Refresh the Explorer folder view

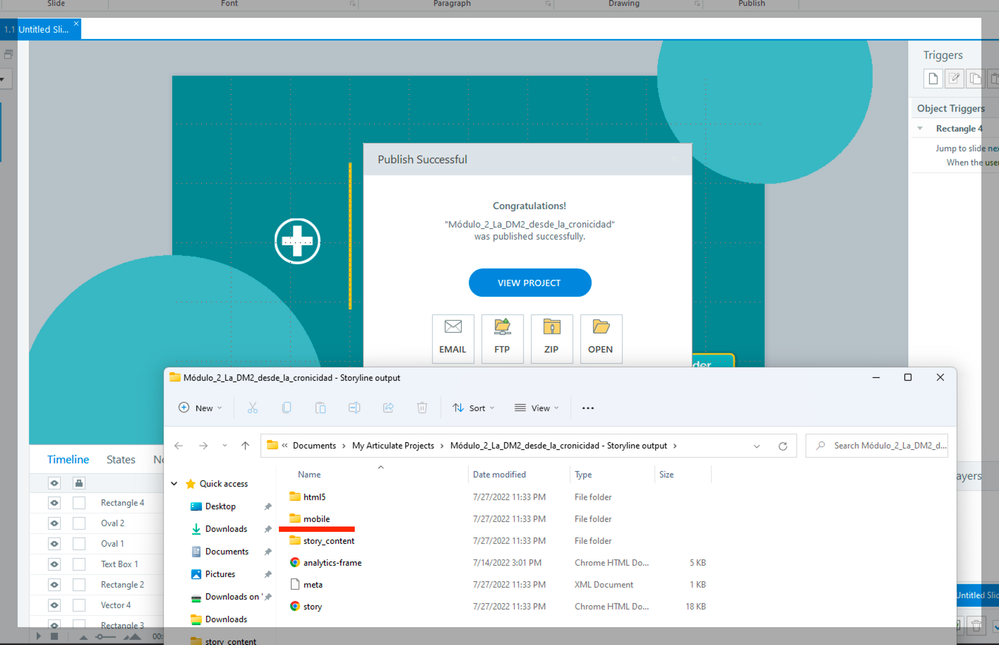(783, 446)
